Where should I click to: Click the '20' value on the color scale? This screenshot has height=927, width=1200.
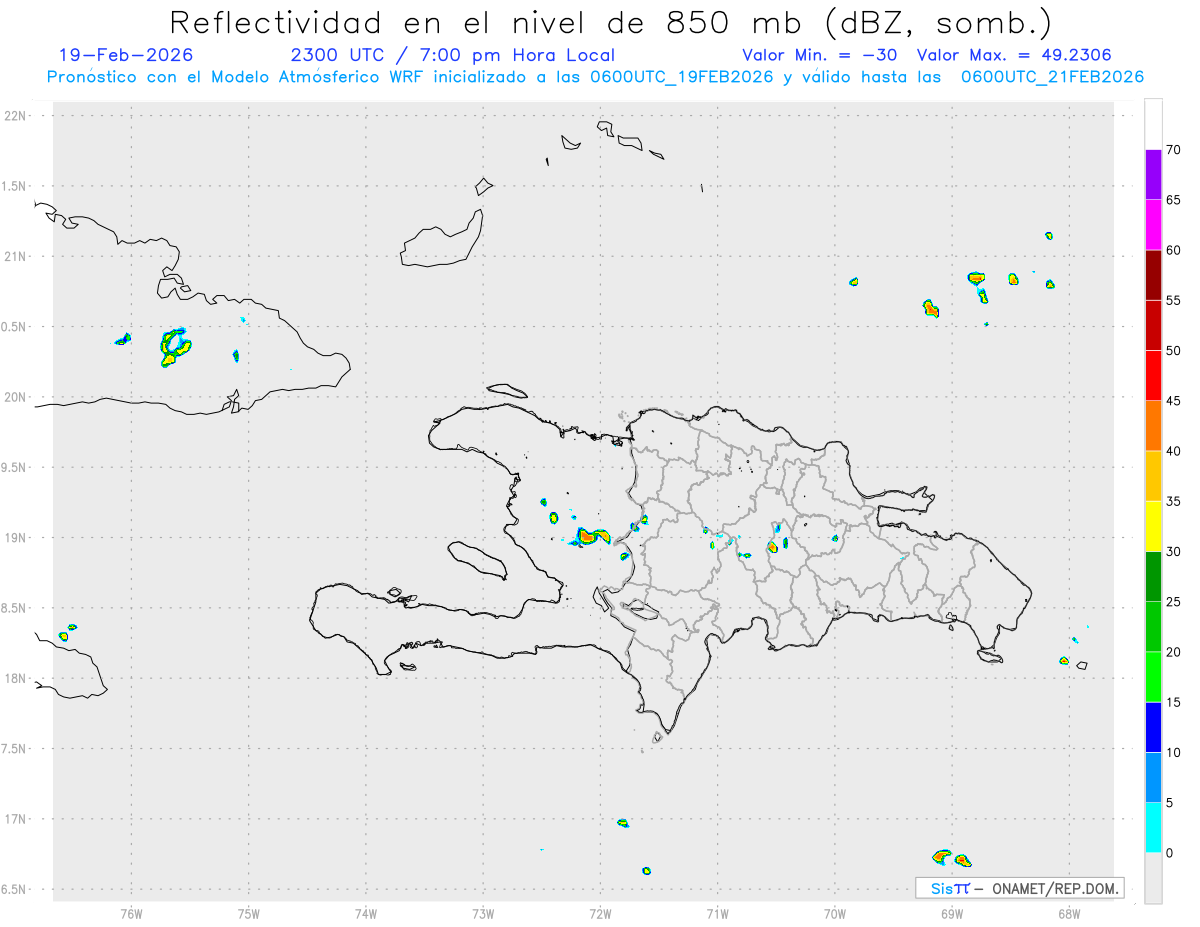coord(1174,652)
